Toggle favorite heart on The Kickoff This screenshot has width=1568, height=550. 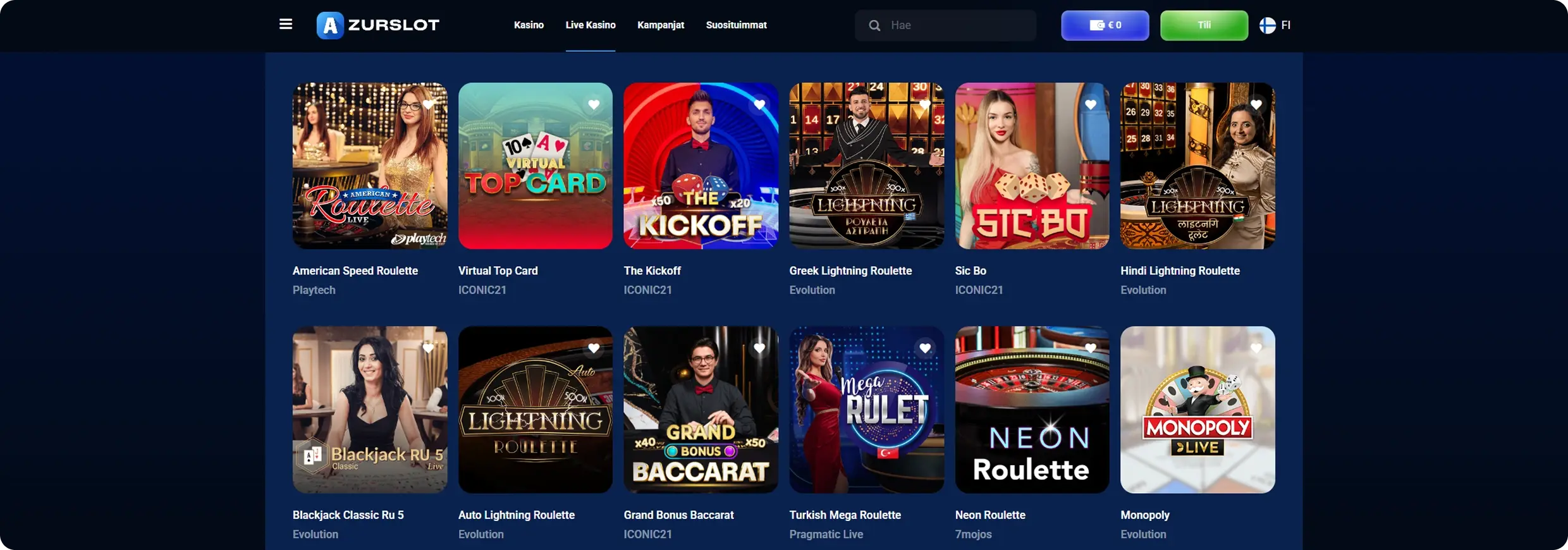(759, 104)
